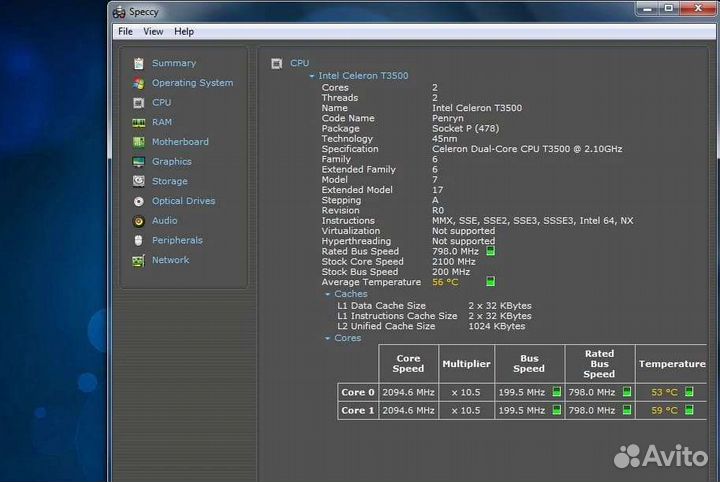Click the Peripherals mouse icon

click(x=139, y=241)
